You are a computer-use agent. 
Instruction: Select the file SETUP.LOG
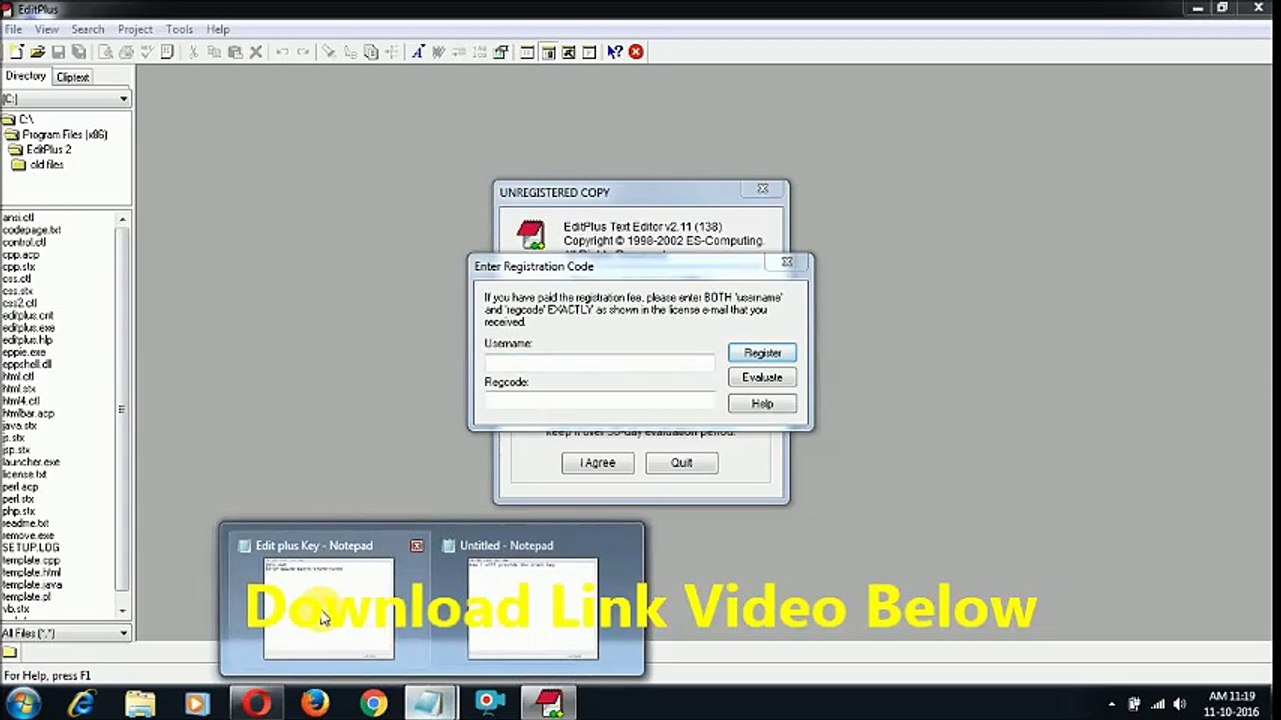30,548
